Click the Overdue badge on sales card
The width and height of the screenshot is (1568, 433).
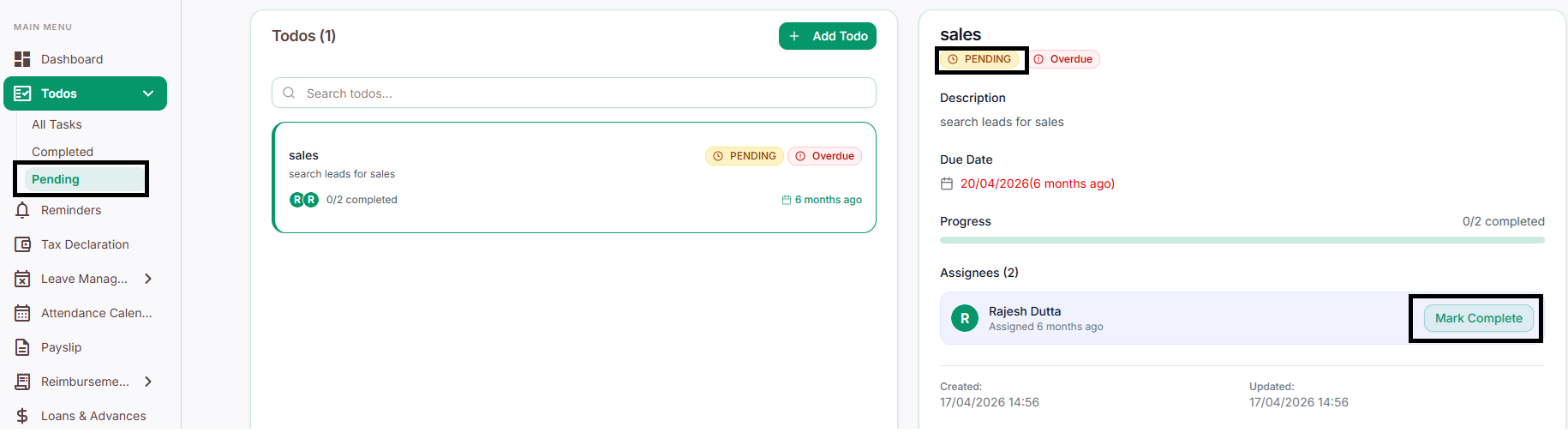pyautogui.click(x=824, y=156)
